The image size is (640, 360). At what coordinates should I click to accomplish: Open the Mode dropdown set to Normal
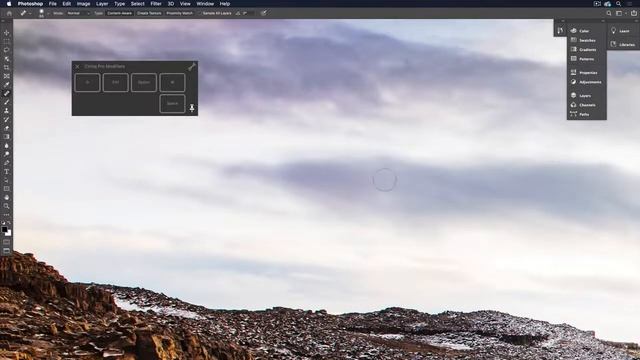tap(78, 13)
